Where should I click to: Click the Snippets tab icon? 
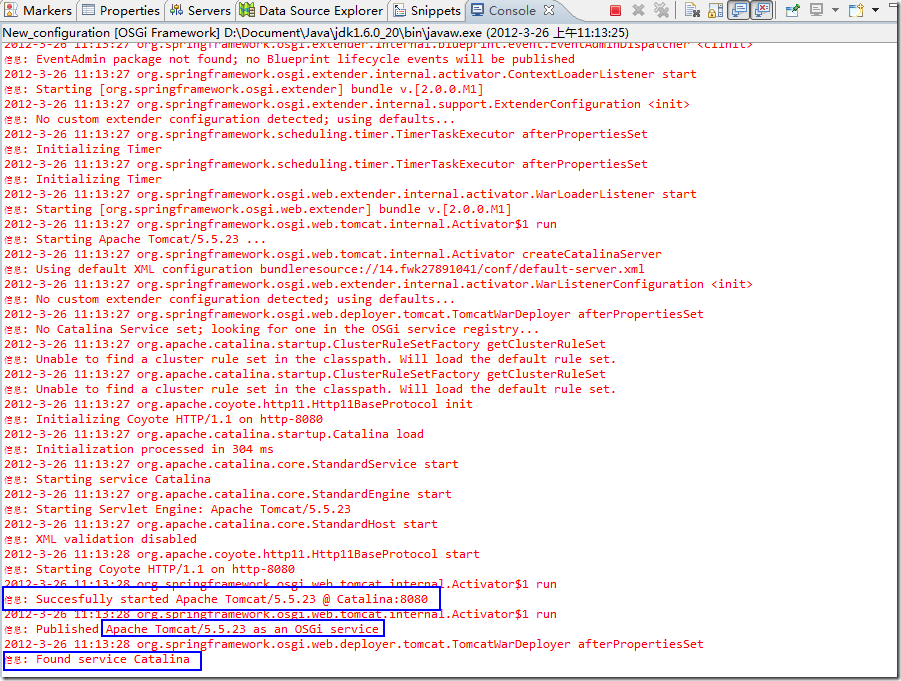pos(399,10)
